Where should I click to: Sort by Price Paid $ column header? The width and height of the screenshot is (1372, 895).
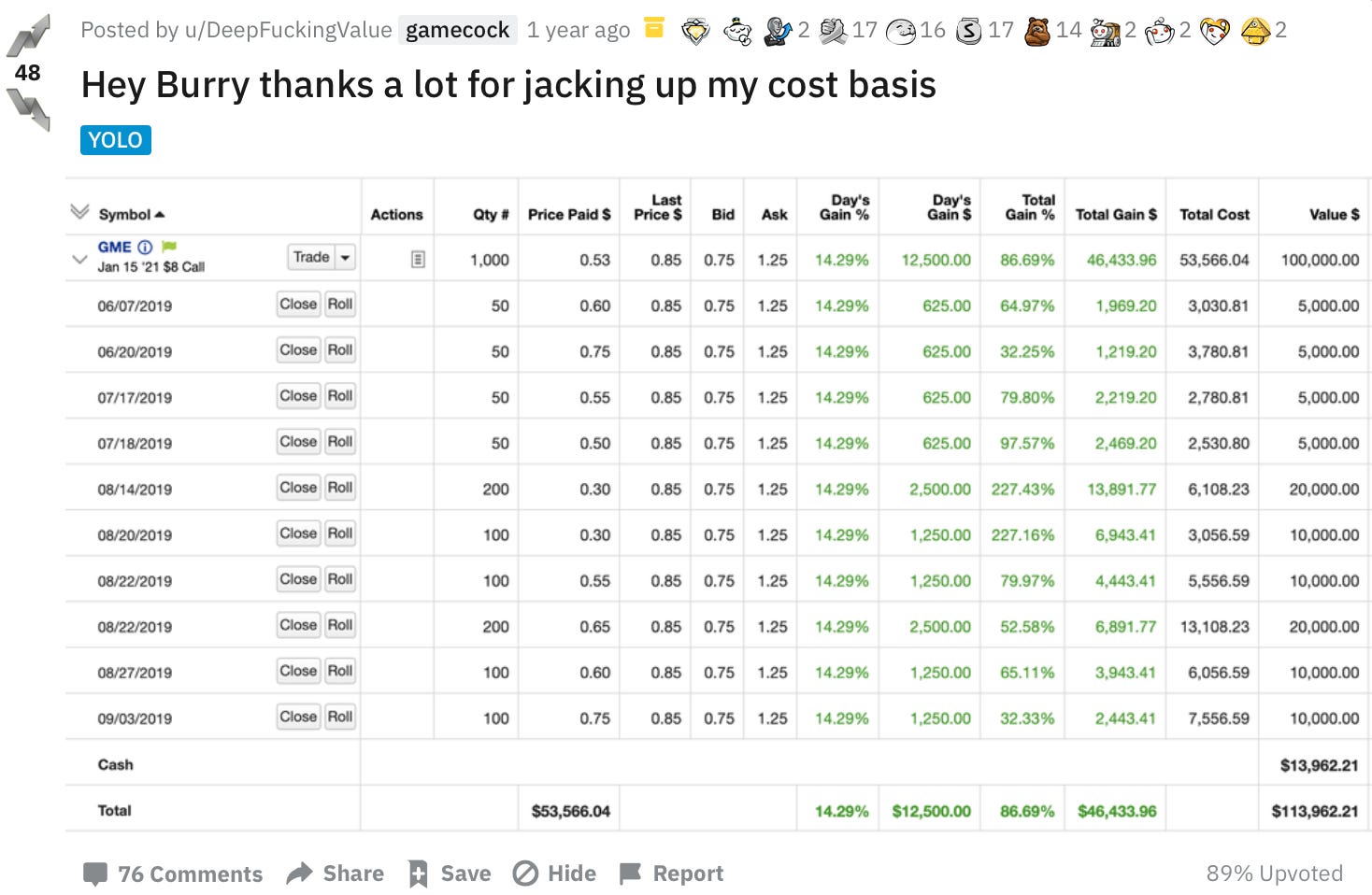(569, 214)
